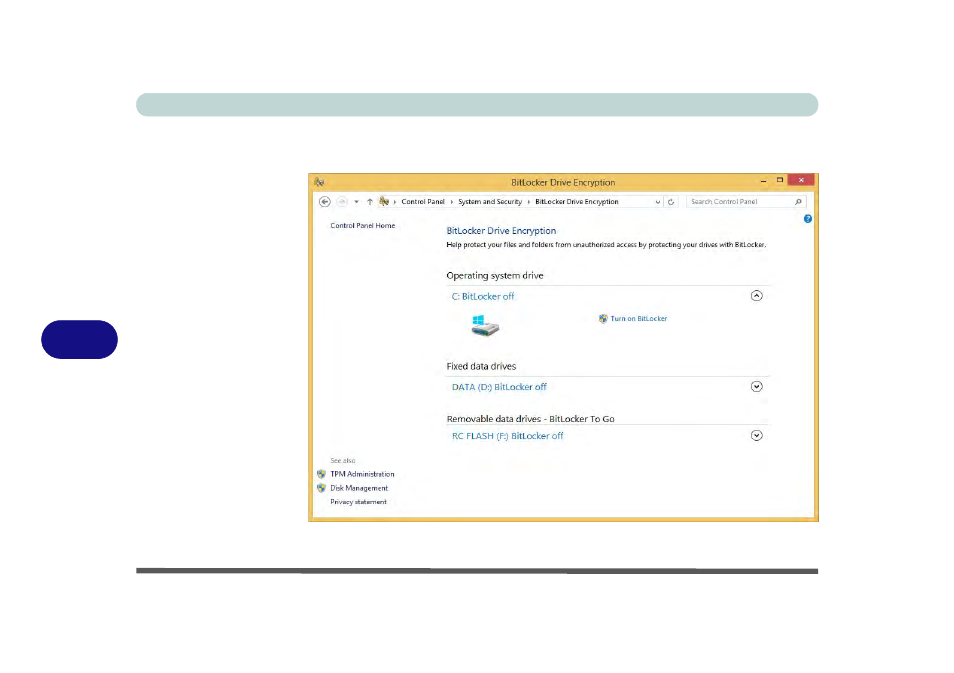The width and height of the screenshot is (954, 673).
Task: Click RC FLASH (F:) BitLocker off link
Action: (507, 436)
